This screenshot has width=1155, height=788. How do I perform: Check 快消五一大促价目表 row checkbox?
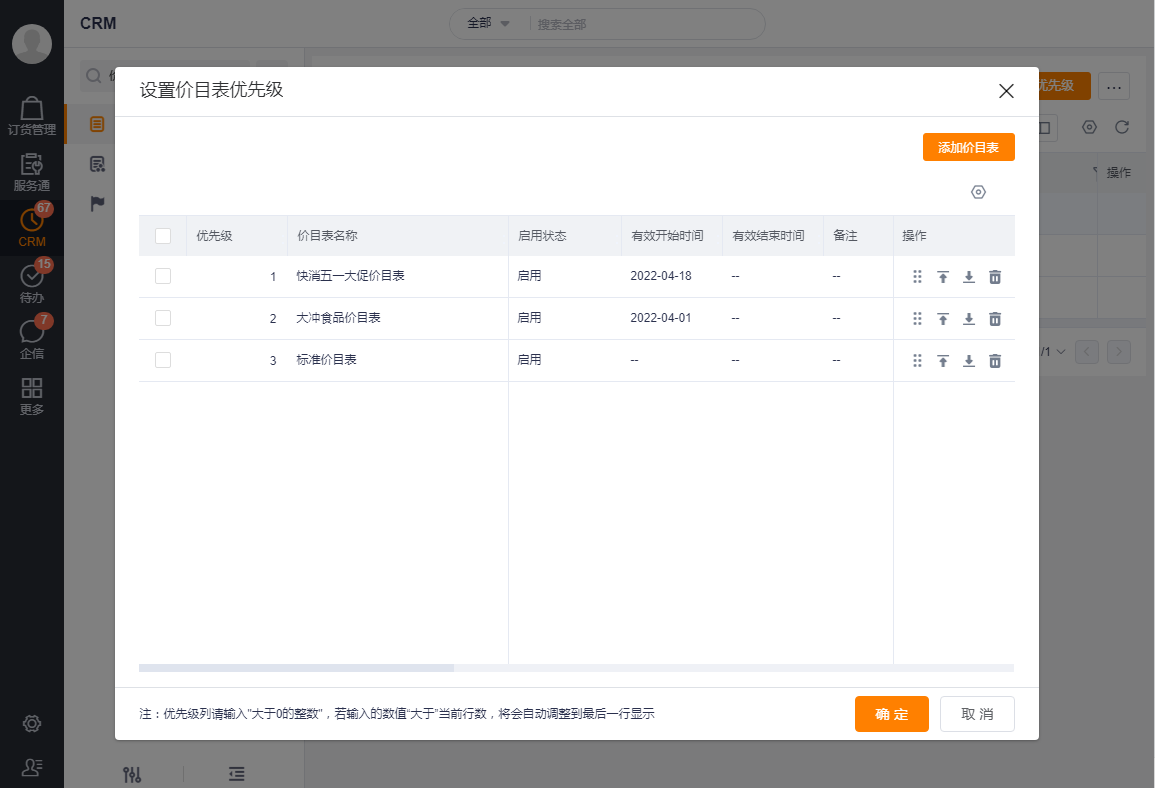click(x=163, y=276)
